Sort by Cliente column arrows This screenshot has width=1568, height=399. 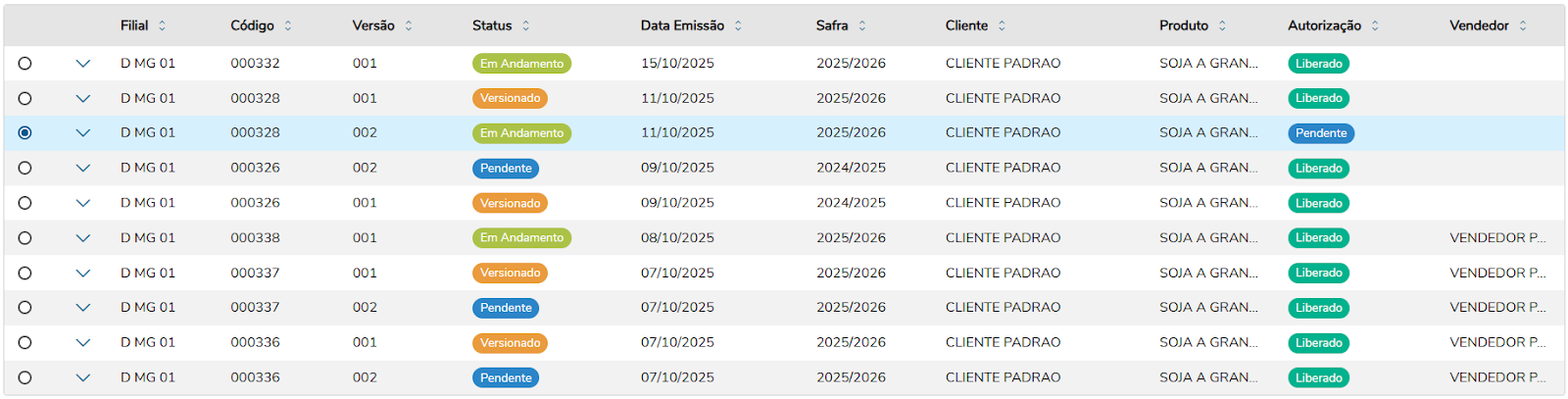click(x=1002, y=25)
